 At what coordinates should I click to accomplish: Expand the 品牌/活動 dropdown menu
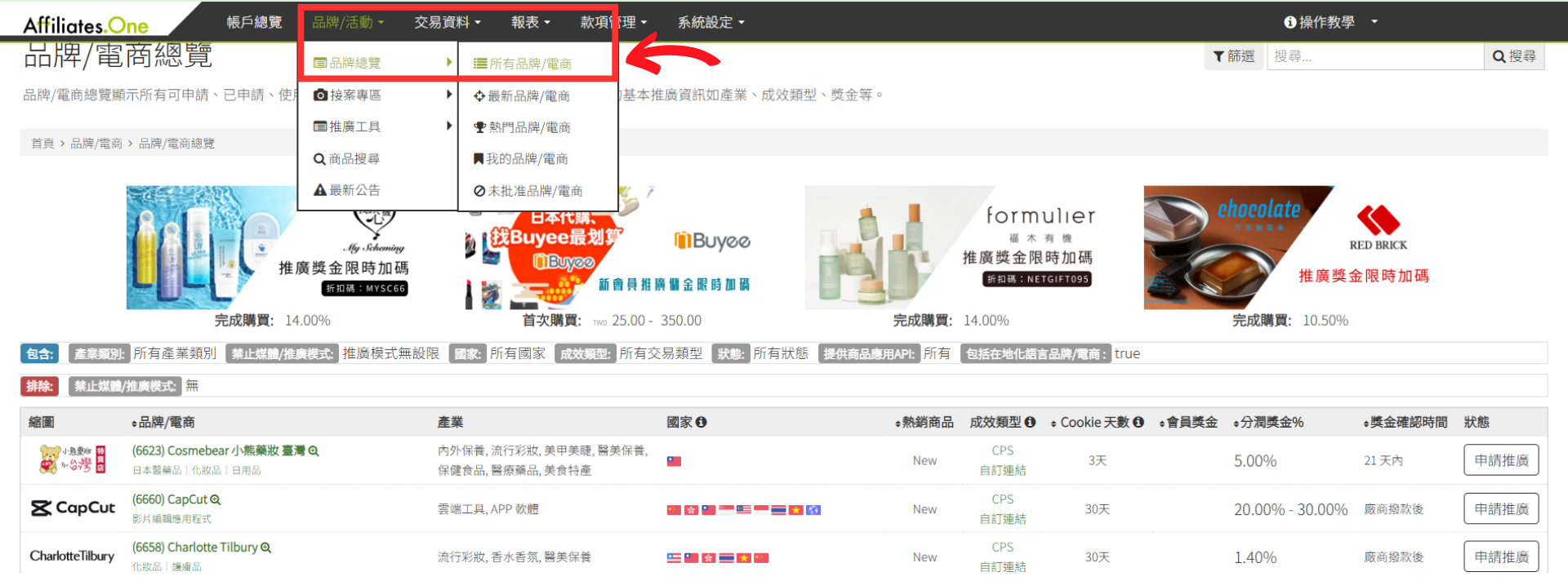[x=349, y=22]
